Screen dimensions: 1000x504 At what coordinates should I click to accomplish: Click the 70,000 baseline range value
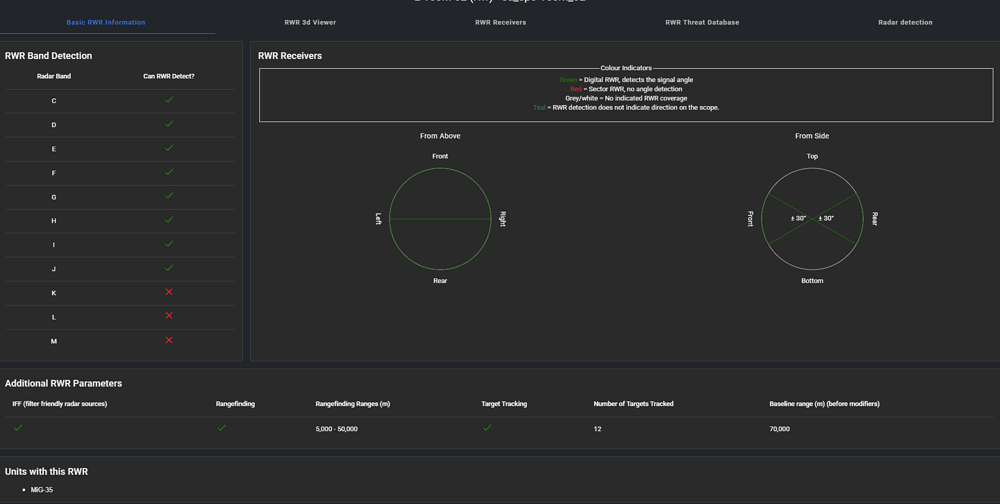[x=780, y=429]
